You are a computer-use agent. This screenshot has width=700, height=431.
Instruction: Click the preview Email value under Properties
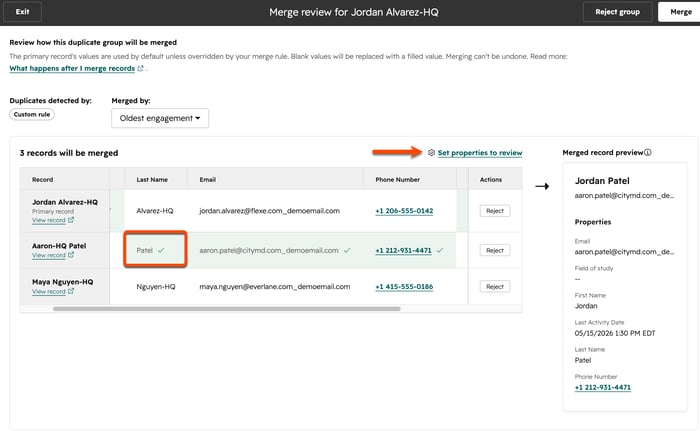[624, 252]
